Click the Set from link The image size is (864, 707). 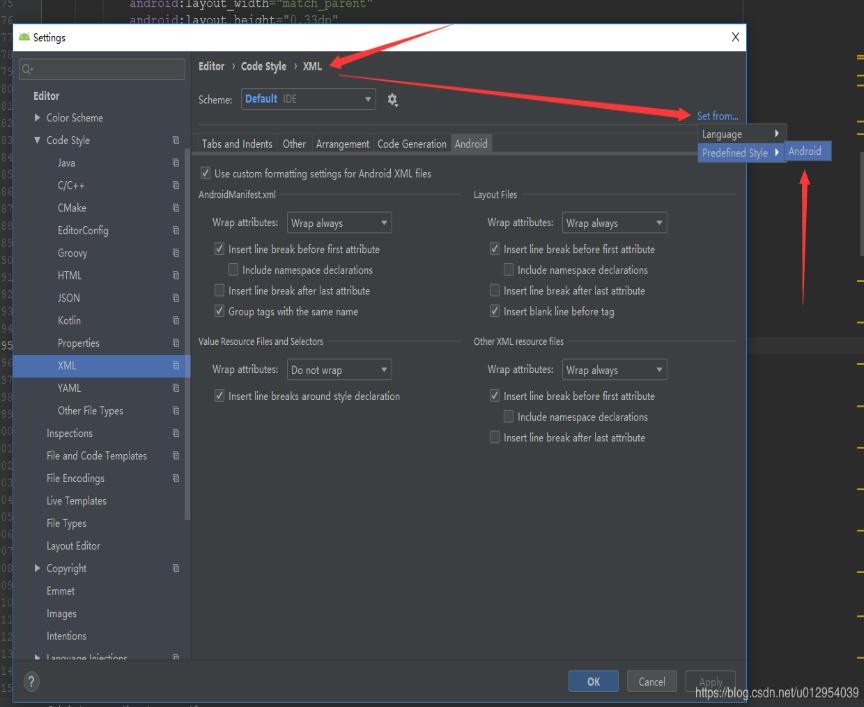tap(718, 116)
